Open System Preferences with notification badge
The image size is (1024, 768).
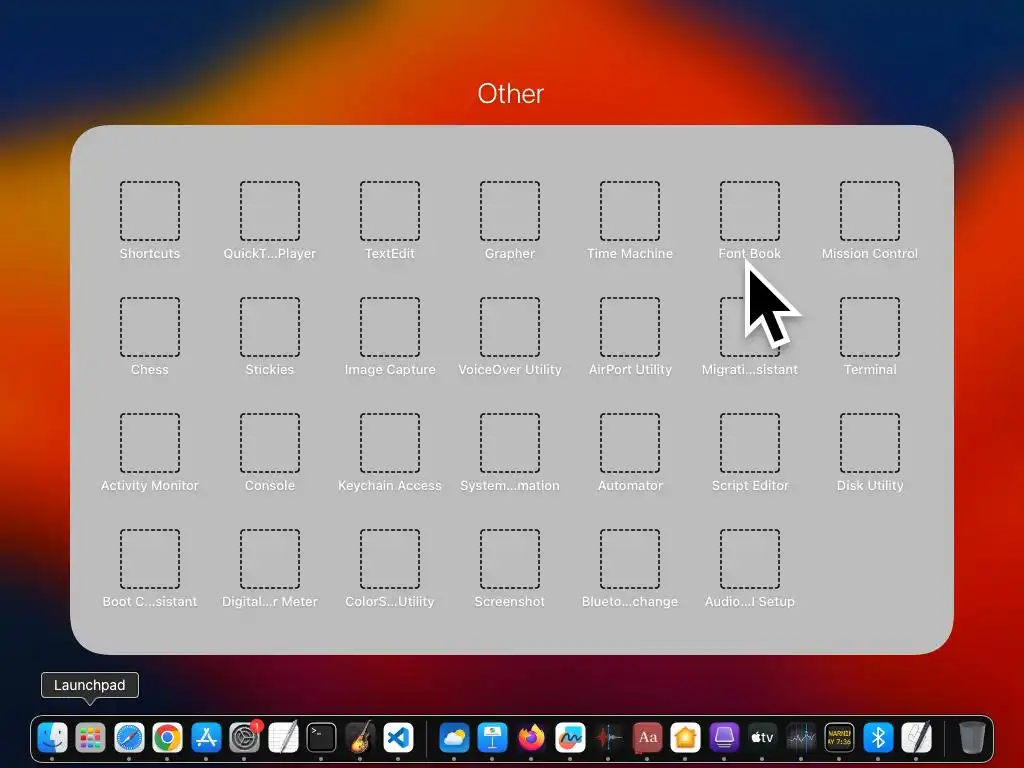point(244,738)
